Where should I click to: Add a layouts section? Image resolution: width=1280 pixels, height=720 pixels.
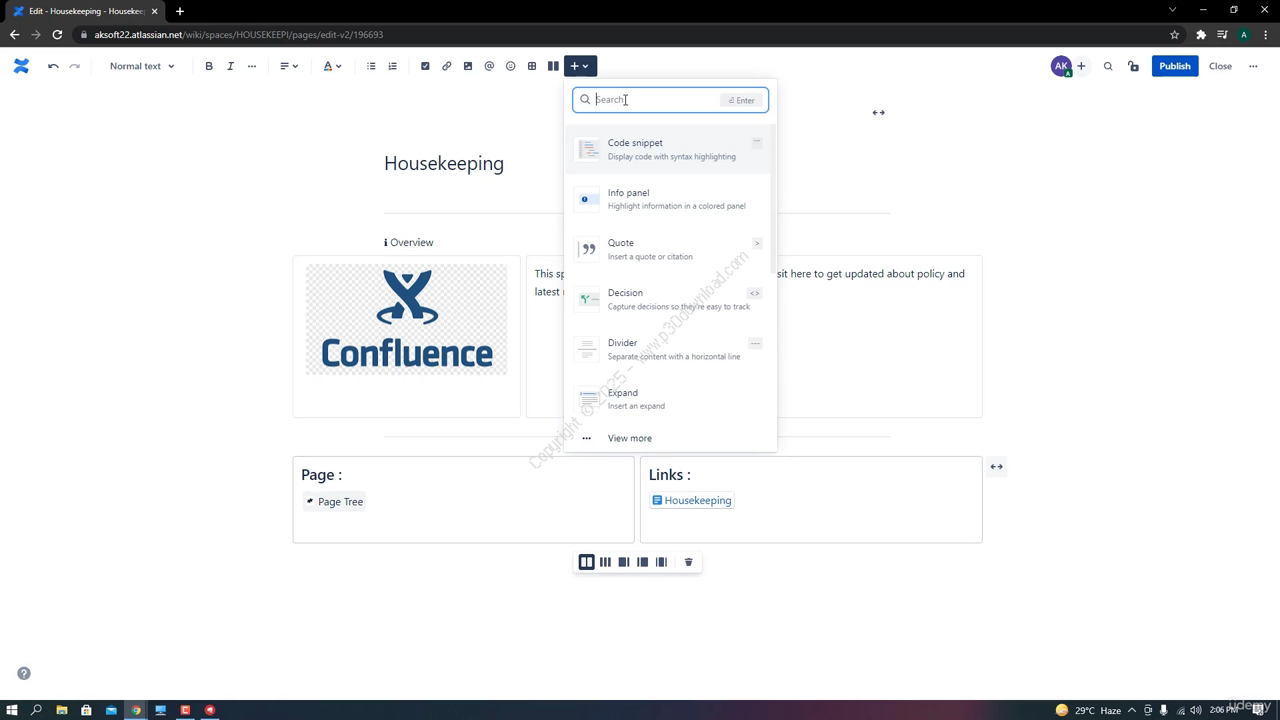pos(553,66)
